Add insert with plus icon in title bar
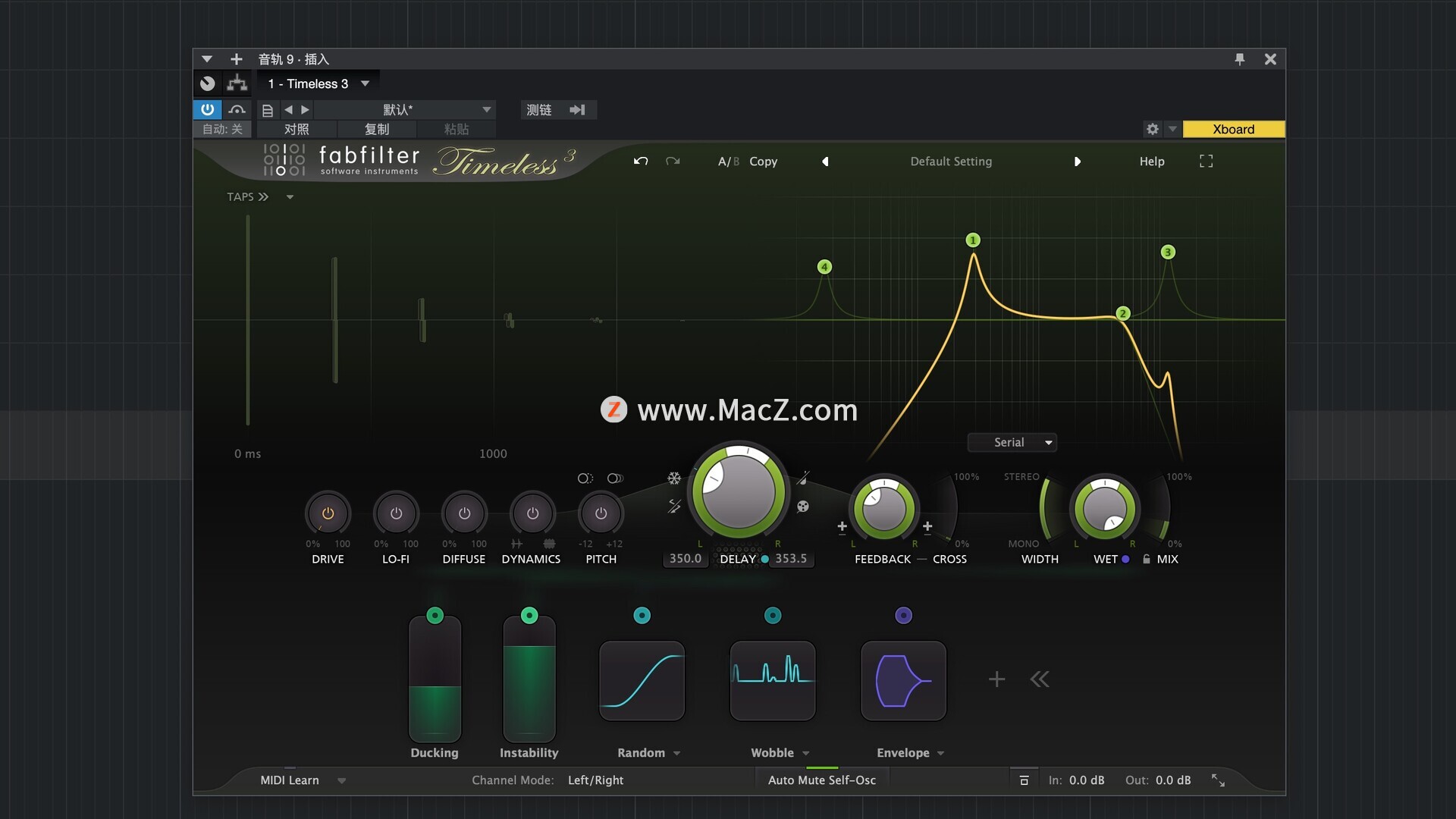The width and height of the screenshot is (1456, 819). pyautogui.click(x=237, y=59)
